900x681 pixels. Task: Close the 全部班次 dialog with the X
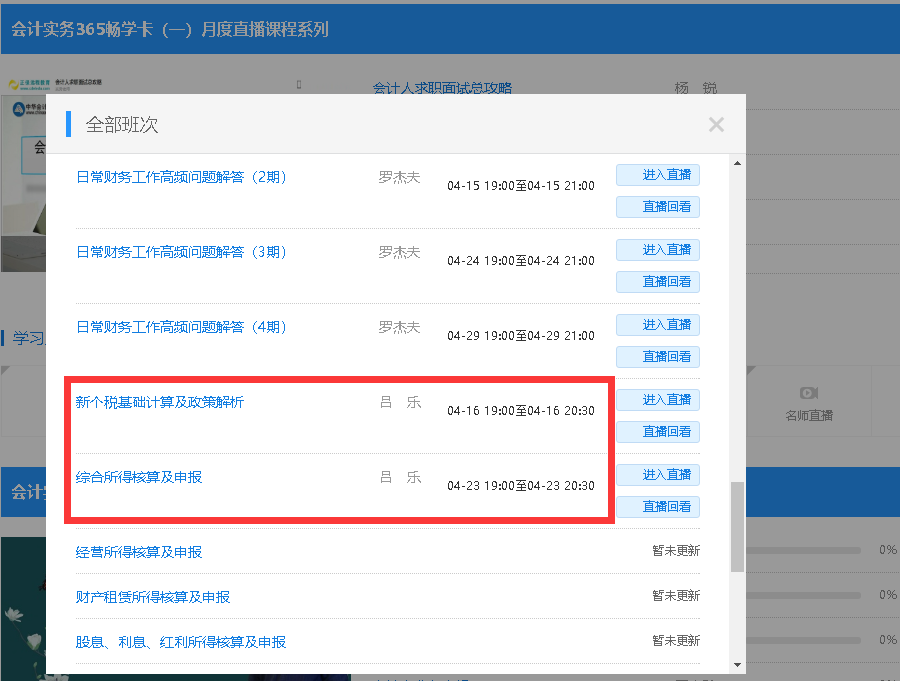click(716, 124)
